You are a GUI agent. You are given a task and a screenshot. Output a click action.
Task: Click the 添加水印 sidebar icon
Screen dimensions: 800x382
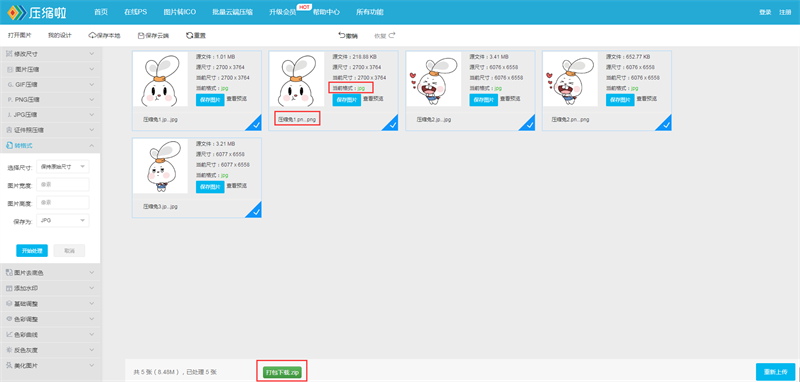tap(9, 288)
